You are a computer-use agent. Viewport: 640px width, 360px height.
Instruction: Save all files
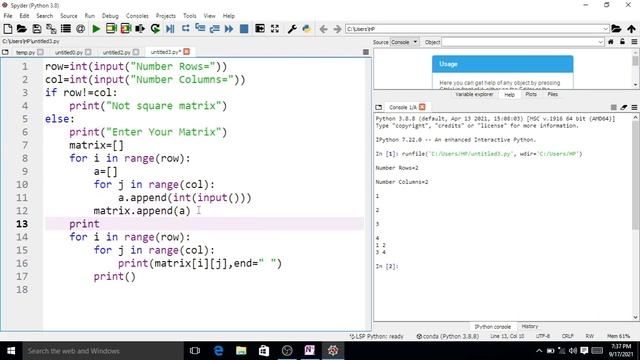[51, 29]
